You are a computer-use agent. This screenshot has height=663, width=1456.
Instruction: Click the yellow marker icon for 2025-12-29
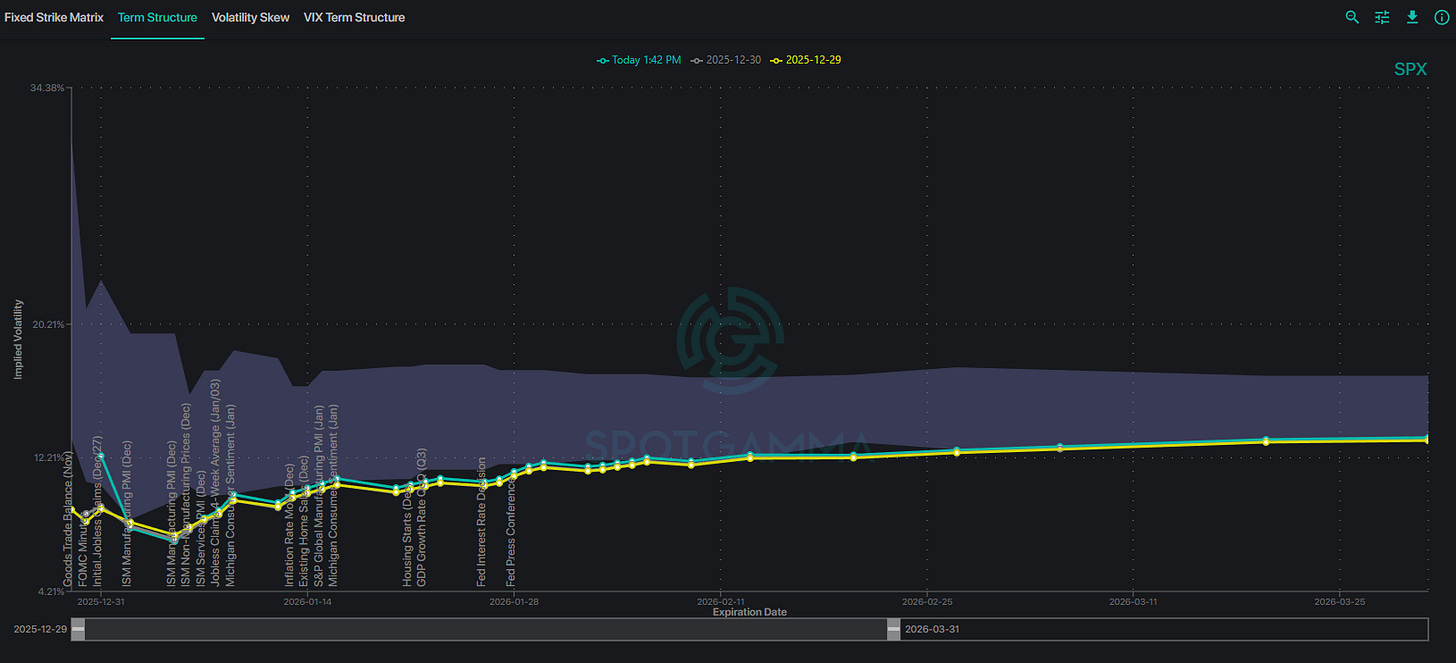776,60
